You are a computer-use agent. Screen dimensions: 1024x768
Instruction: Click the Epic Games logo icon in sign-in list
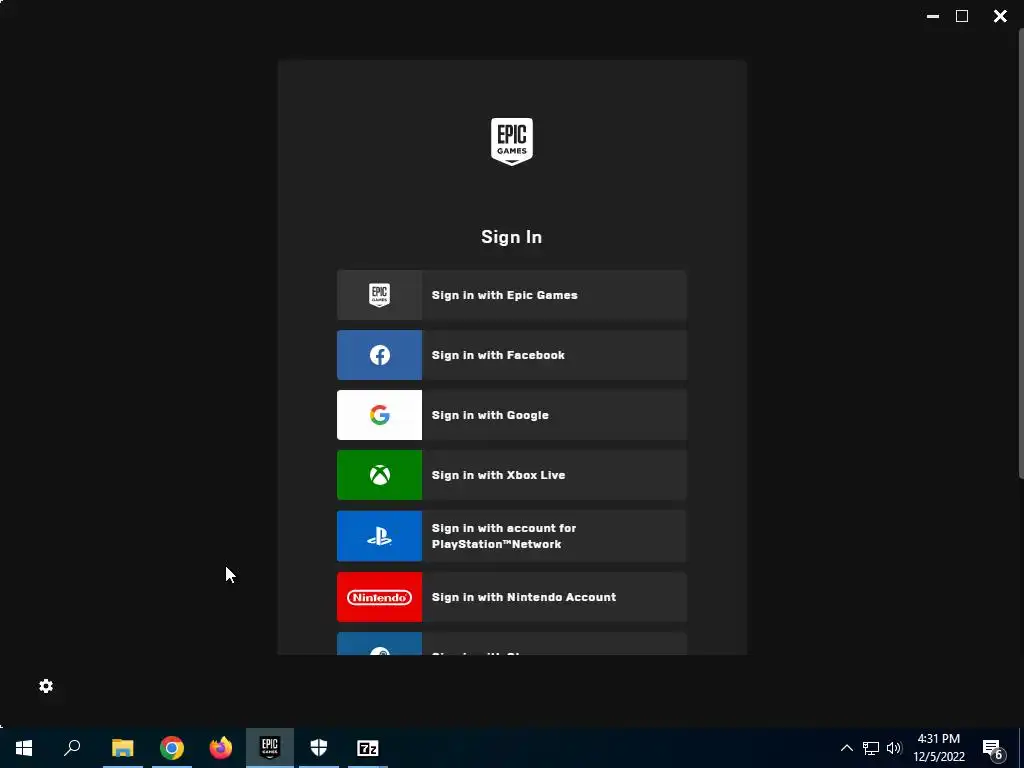(x=379, y=295)
